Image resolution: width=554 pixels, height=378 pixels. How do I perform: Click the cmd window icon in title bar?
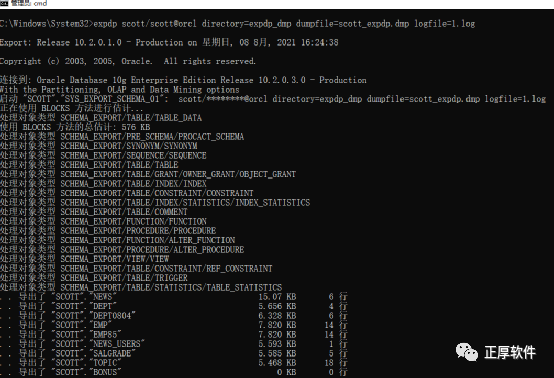pos(4,3)
